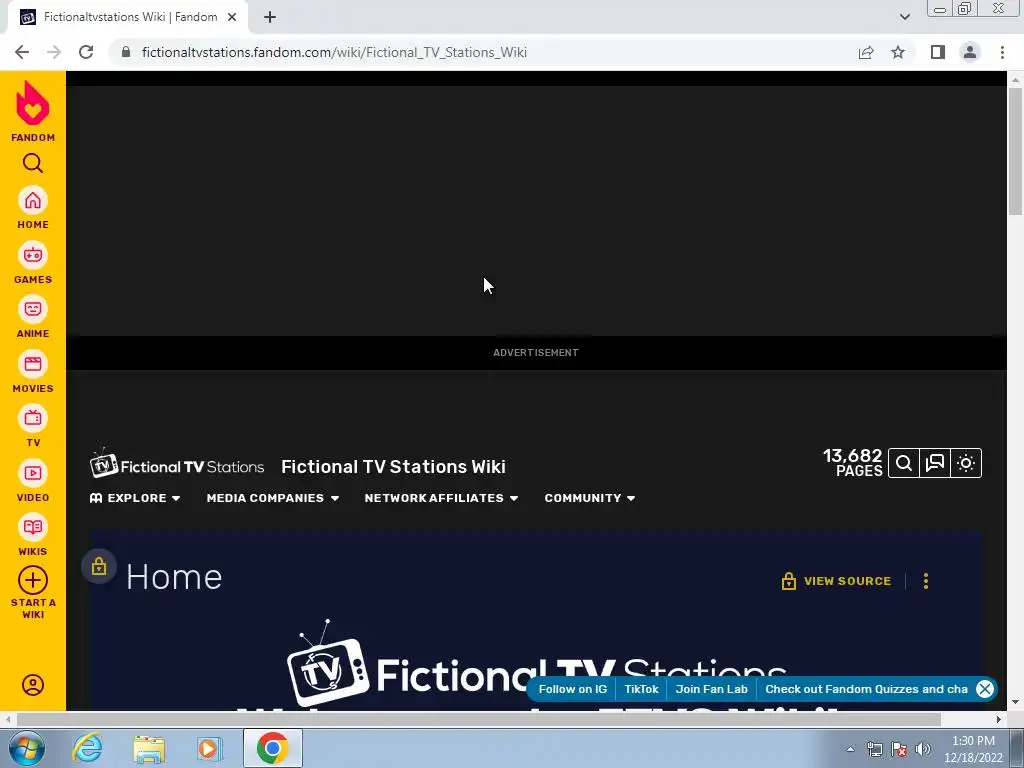Select the Fictionaltvstations Wiki browser tab
Viewport: 1024px width, 768px height.
pos(129,17)
